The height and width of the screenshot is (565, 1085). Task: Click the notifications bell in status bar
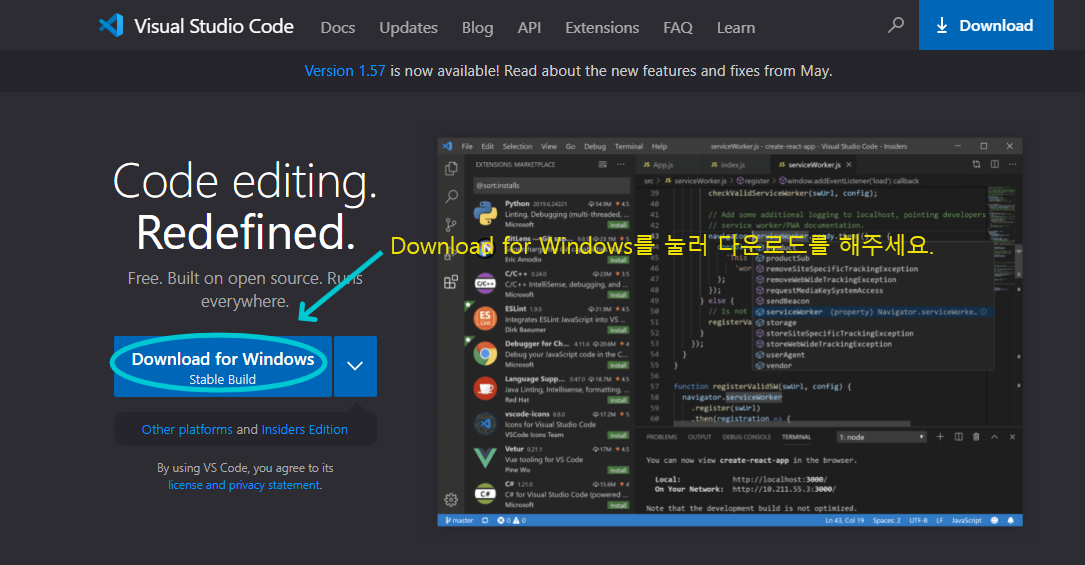point(1011,520)
